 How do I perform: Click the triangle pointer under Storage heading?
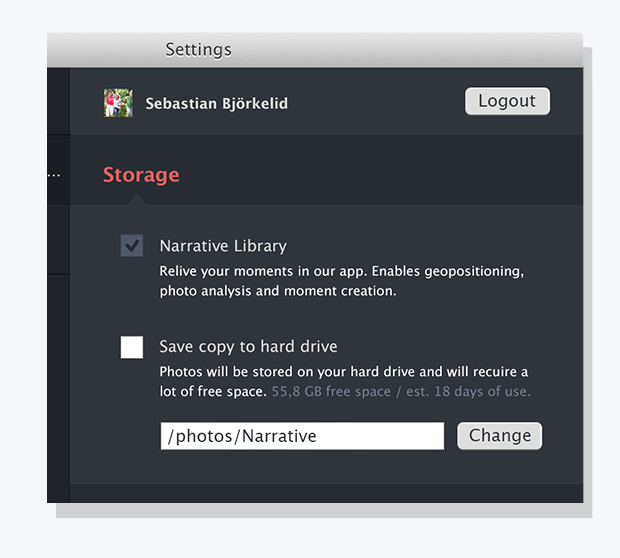[137, 200]
